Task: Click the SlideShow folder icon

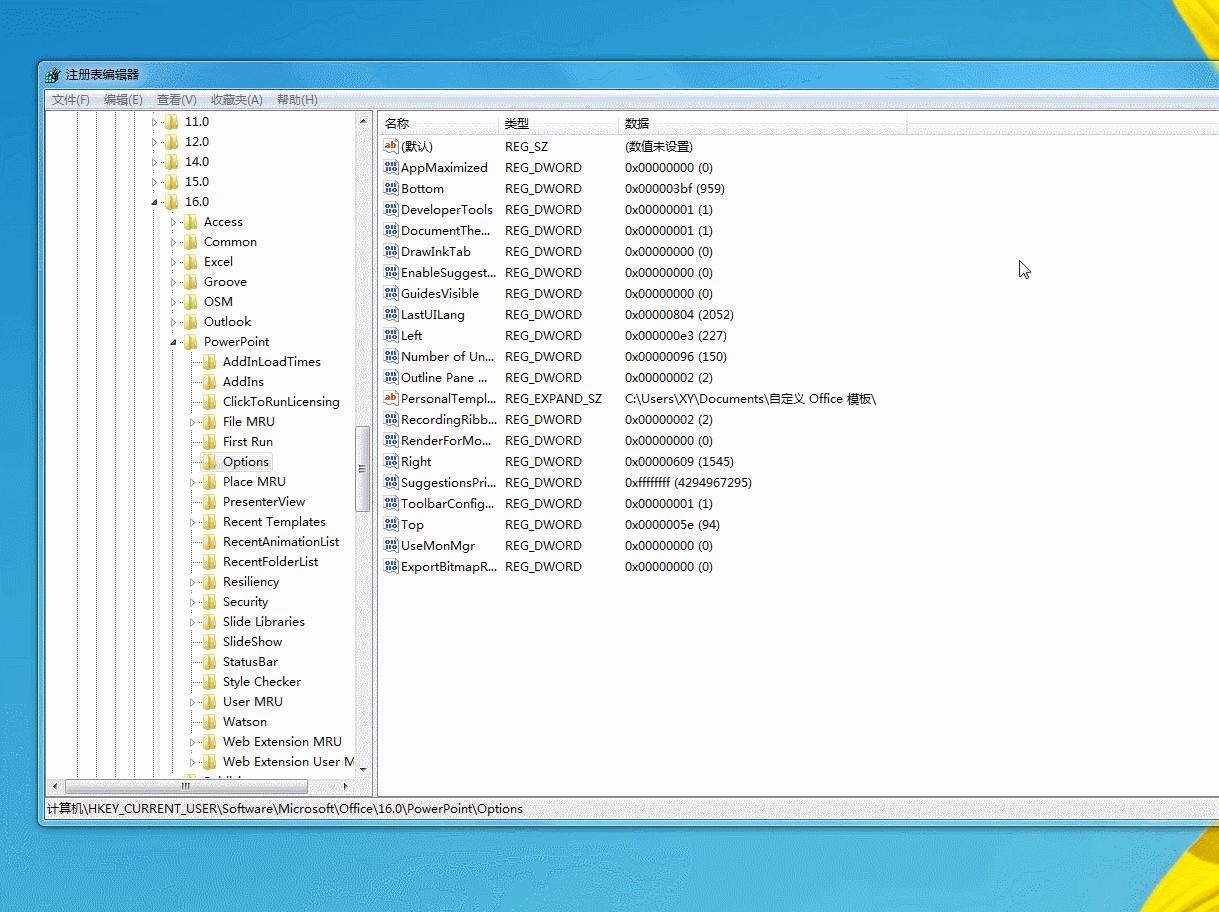Action: [210, 642]
